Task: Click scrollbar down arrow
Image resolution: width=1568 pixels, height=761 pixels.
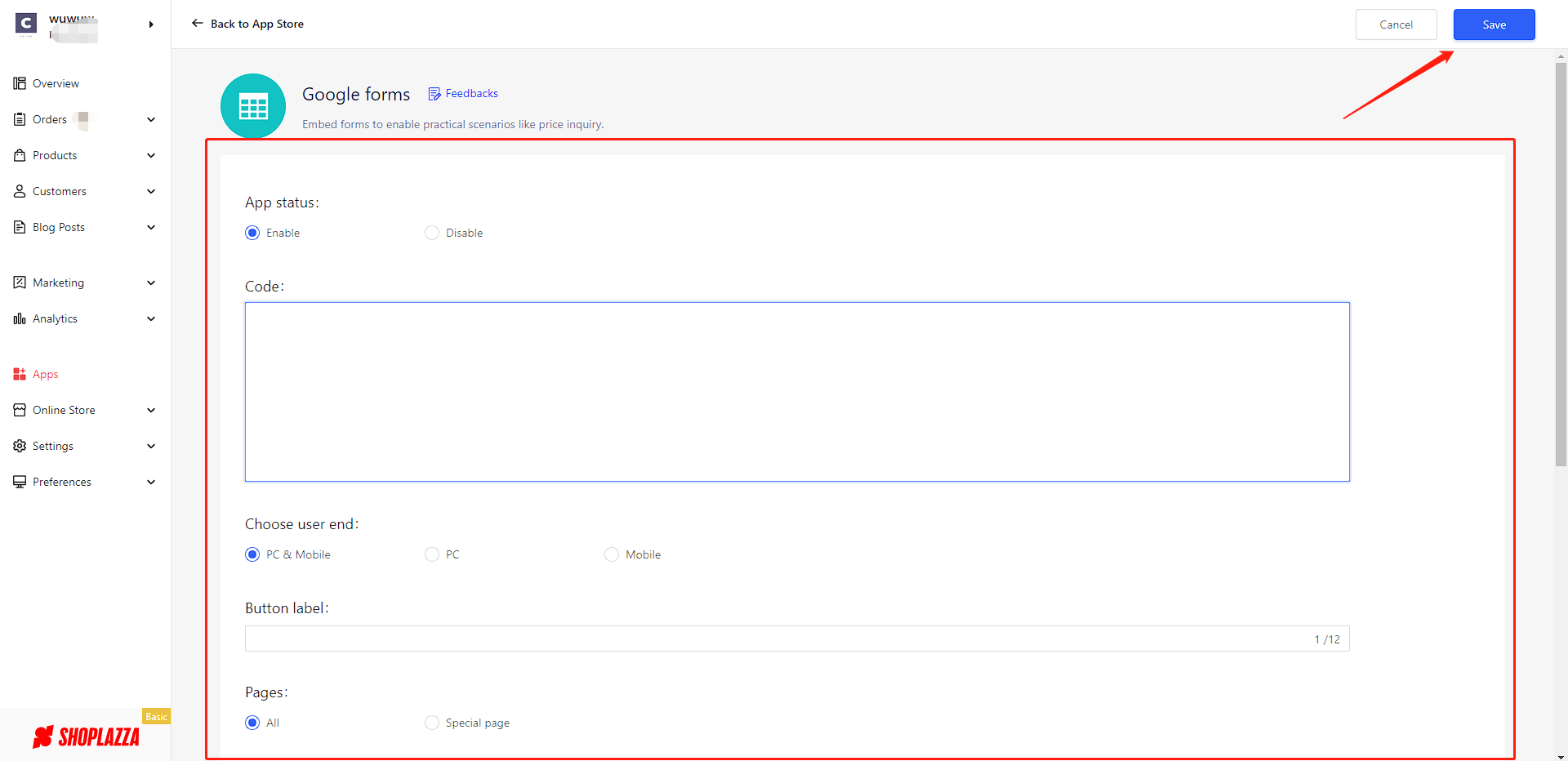Action: (x=1561, y=756)
